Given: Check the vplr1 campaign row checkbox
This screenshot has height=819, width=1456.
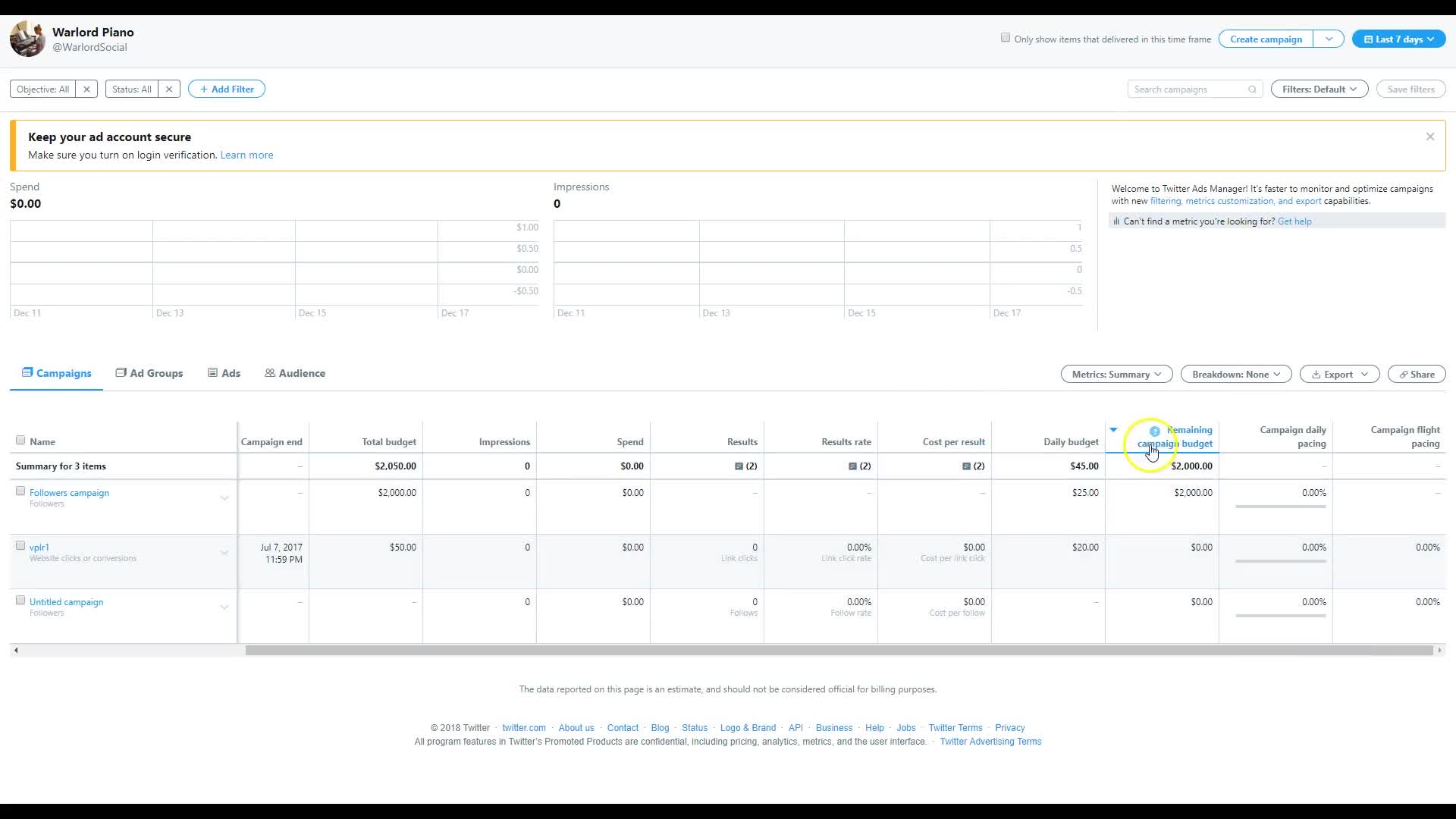Looking at the screenshot, I should coord(20,546).
